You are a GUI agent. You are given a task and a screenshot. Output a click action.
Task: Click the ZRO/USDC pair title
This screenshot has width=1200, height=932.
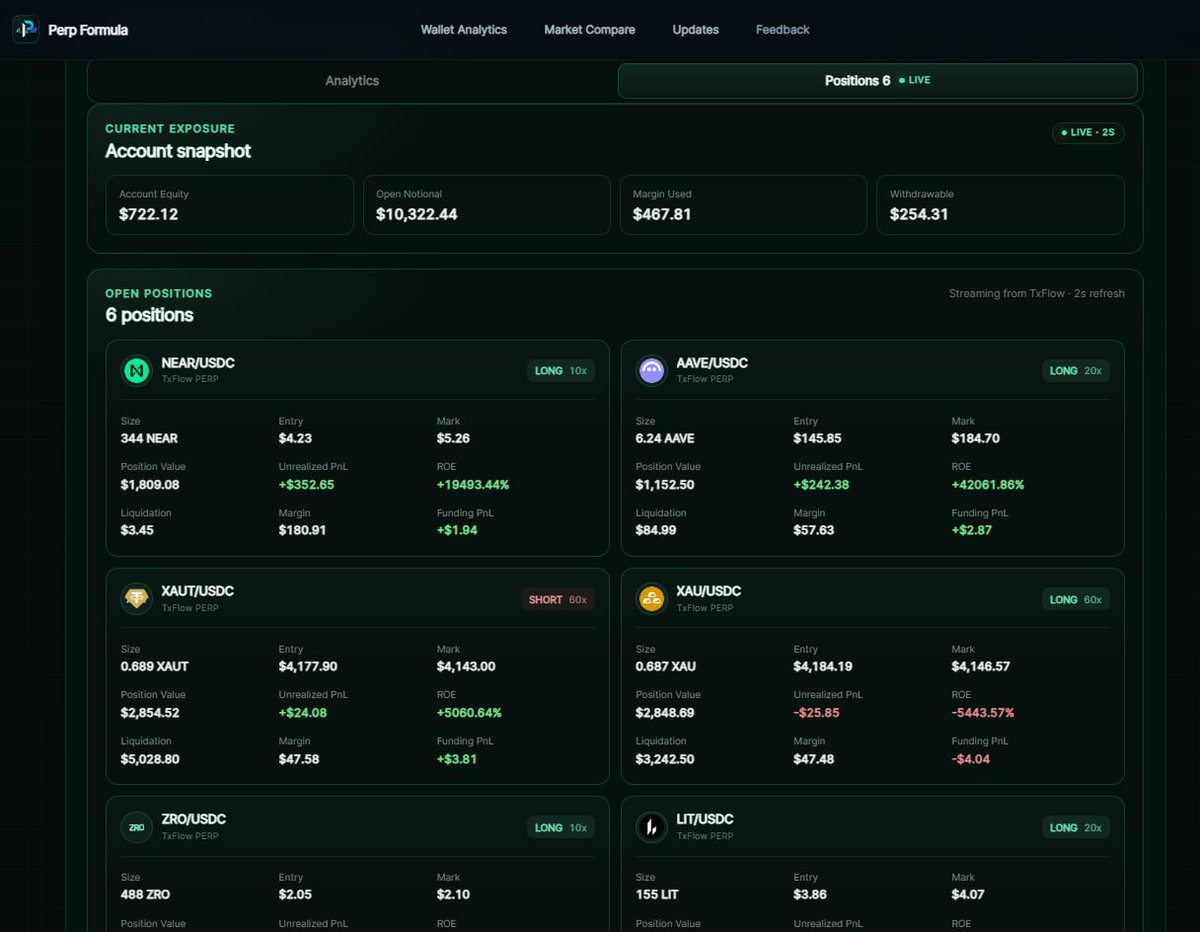(x=193, y=819)
